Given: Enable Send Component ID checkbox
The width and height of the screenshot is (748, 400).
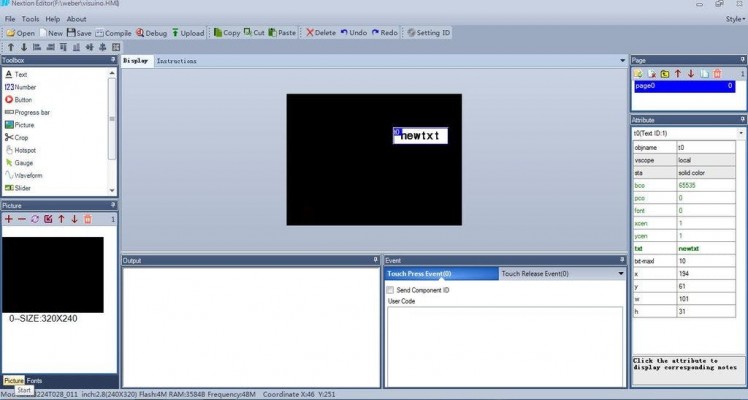Looking at the screenshot, I should point(390,290).
